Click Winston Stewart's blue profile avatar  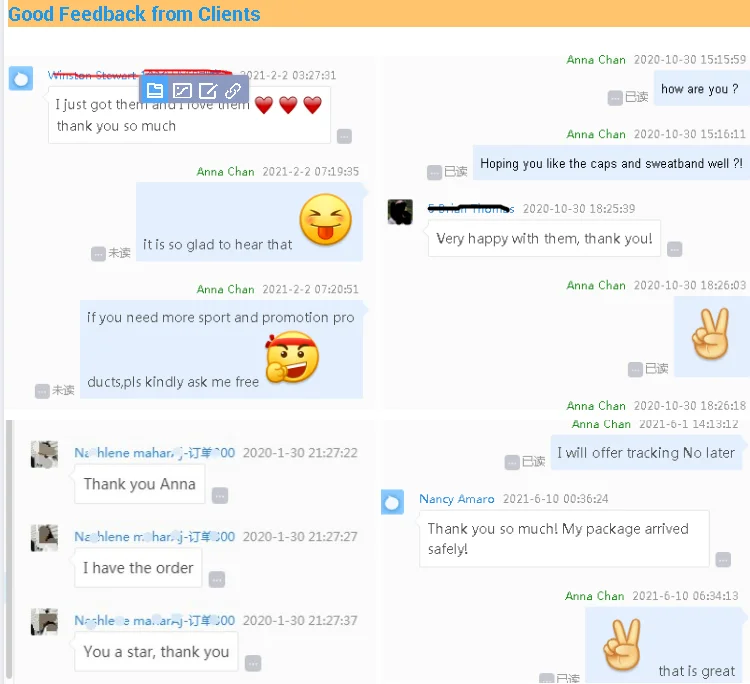(x=21, y=78)
